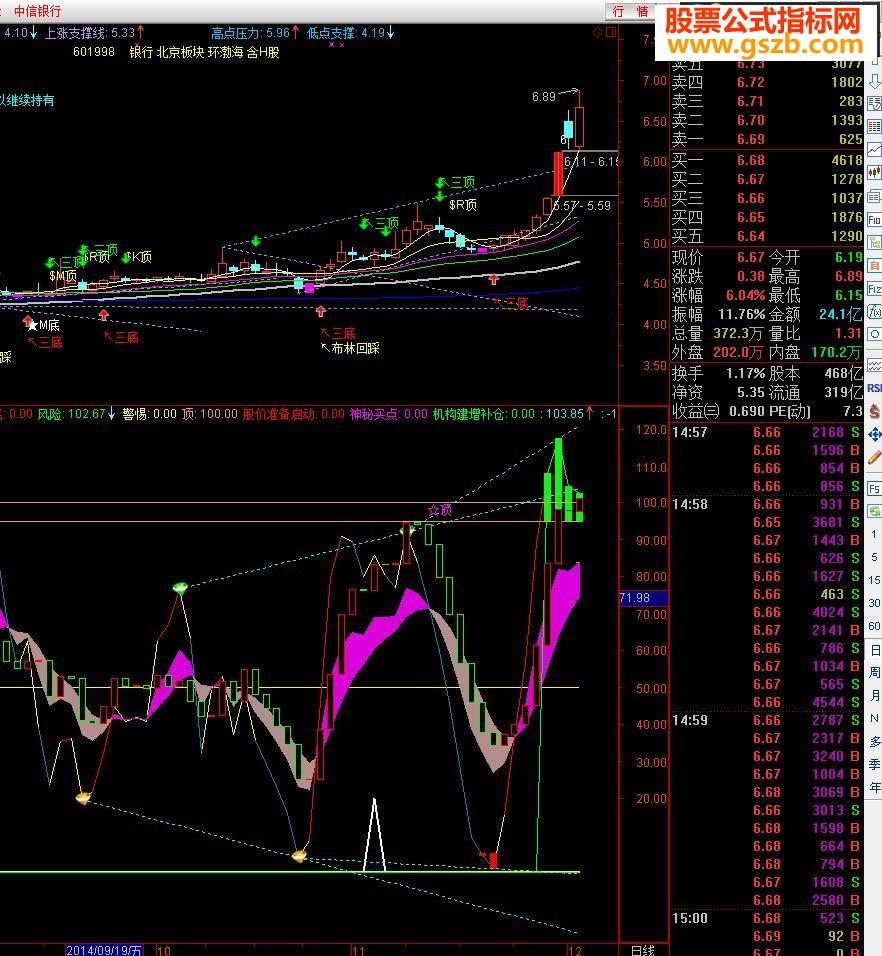Click the 71.98 value marker on axis
This screenshot has width=882, height=956.
pos(643,598)
